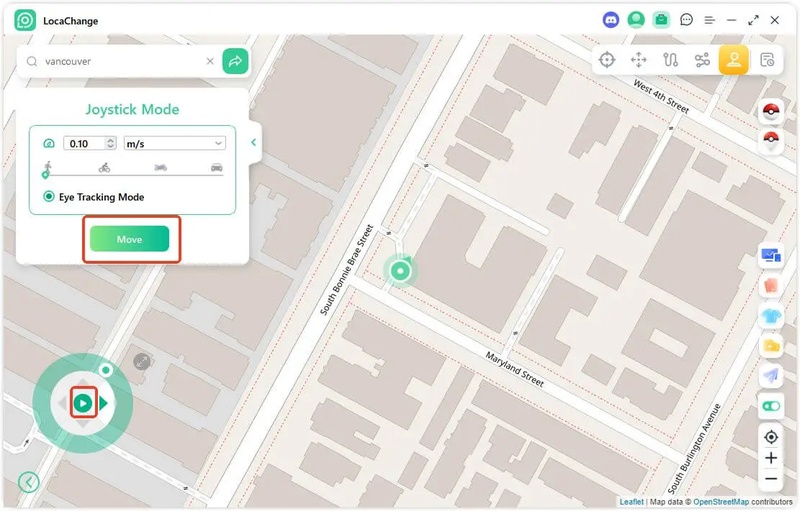Click the speed slider handle
This screenshot has width=800, height=511.
(x=45, y=175)
